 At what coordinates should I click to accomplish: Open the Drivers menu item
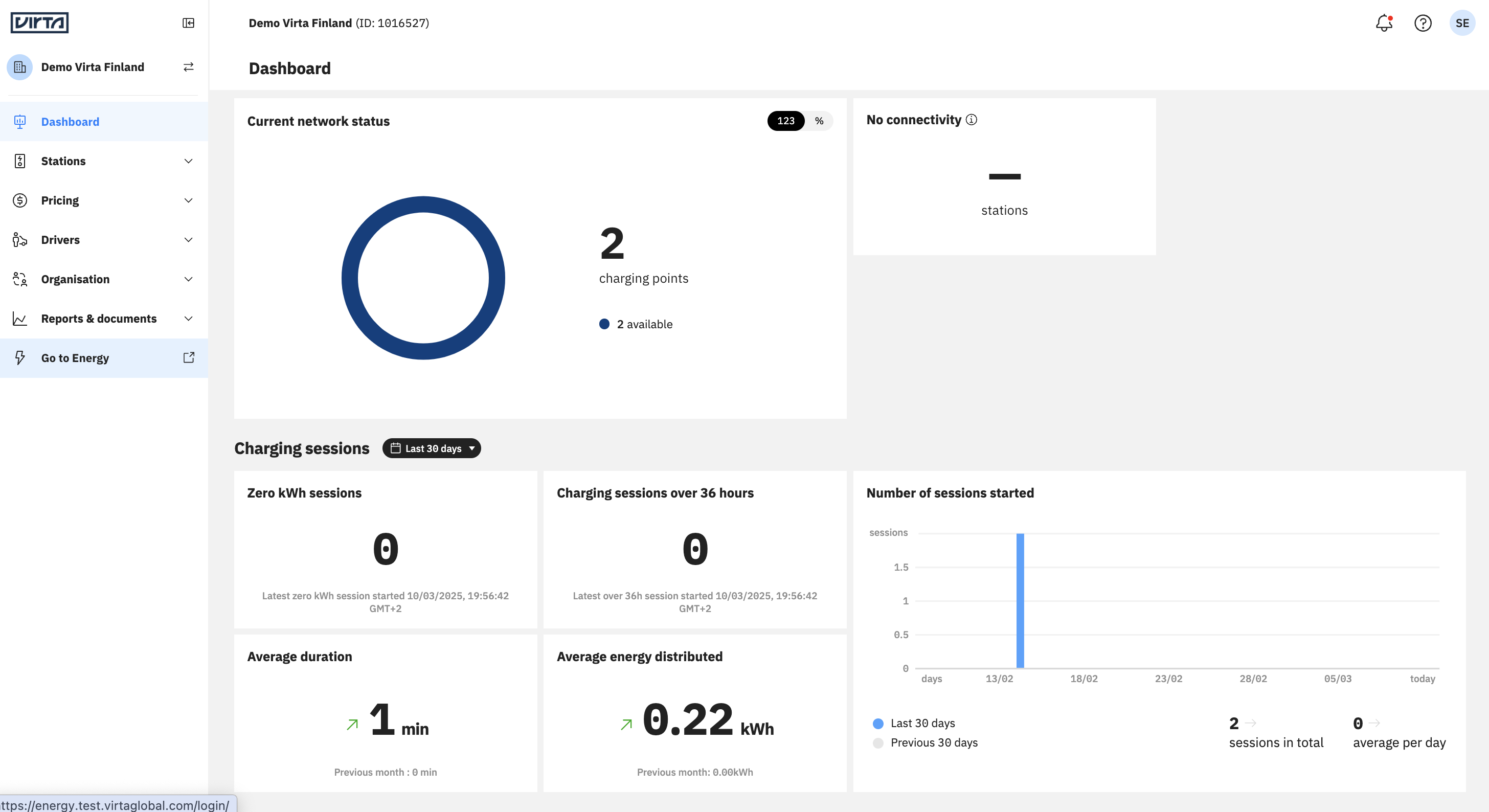click(104, 240)
